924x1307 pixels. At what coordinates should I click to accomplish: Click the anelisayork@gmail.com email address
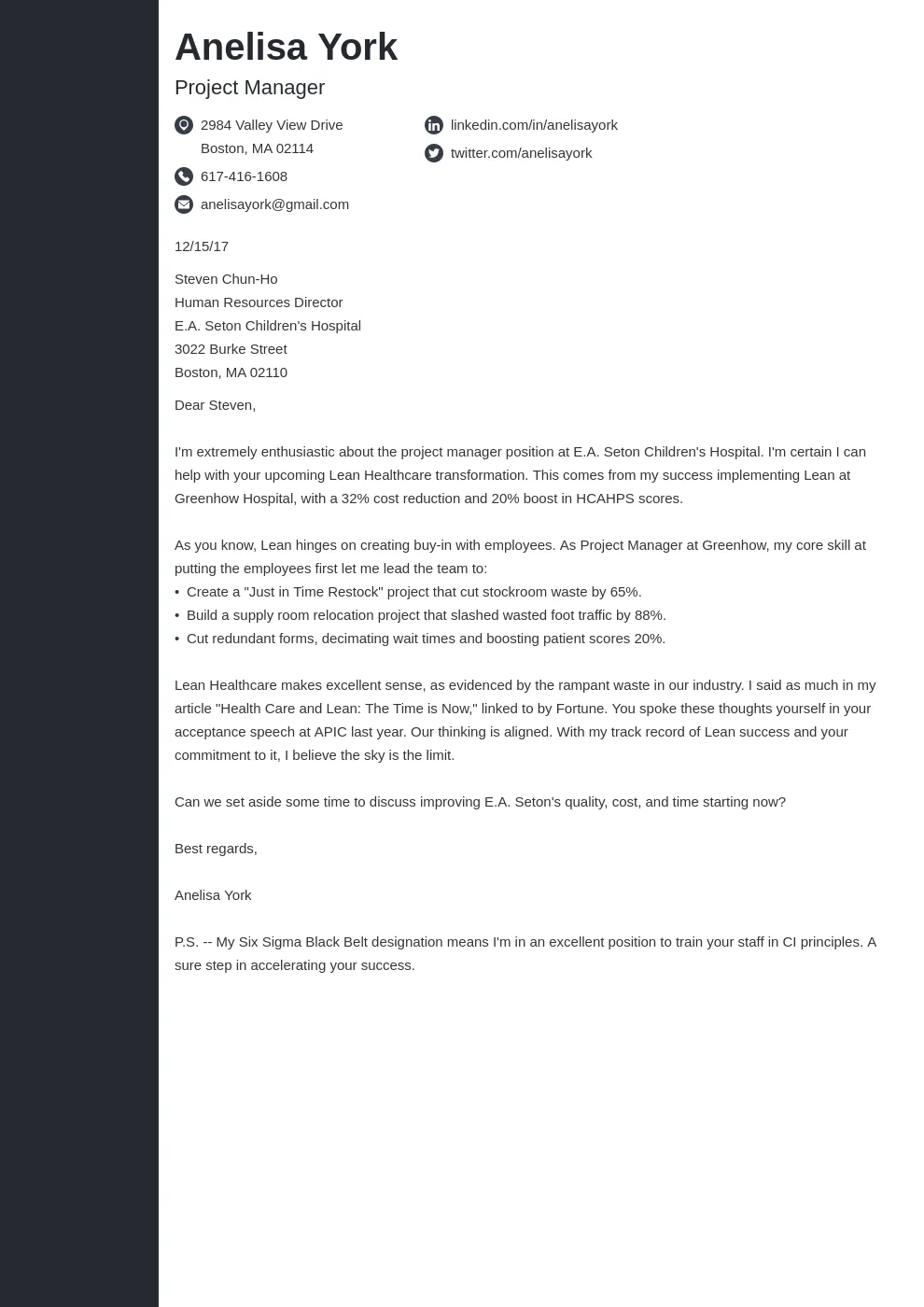coord(274,204)
